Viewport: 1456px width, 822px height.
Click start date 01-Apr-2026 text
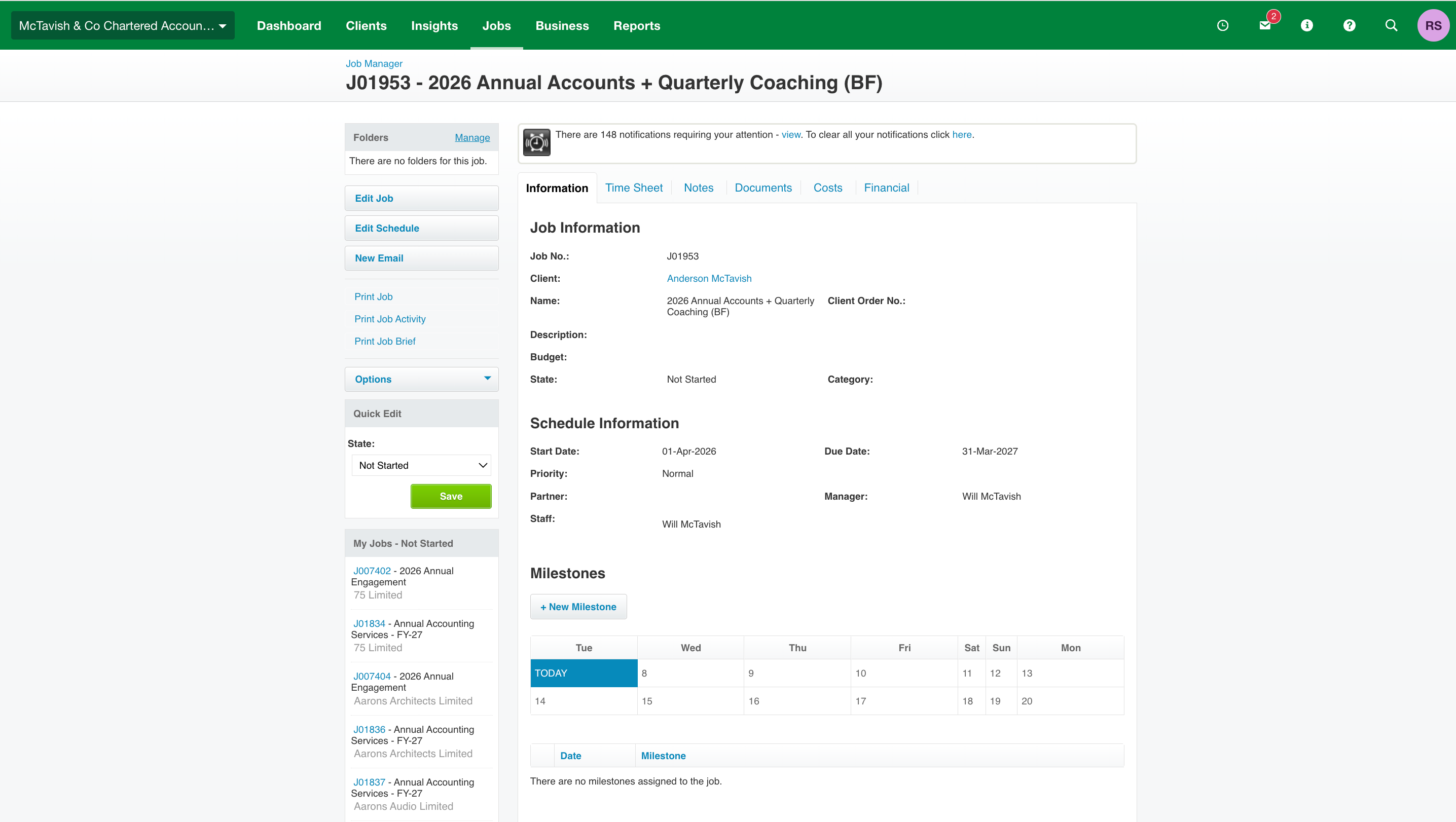click(689, 452)
